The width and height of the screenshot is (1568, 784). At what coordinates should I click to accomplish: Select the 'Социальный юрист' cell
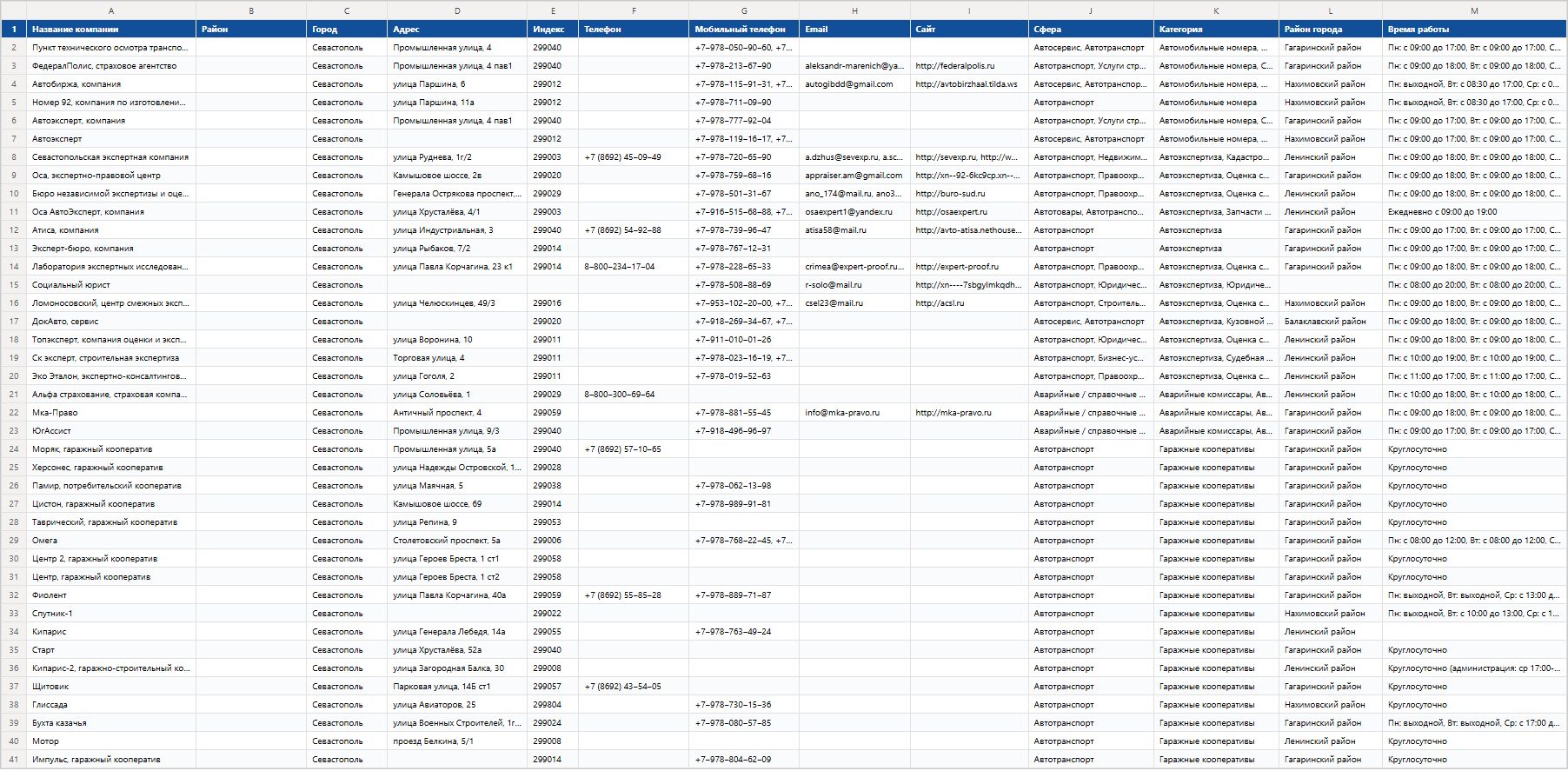pos(111,285)
